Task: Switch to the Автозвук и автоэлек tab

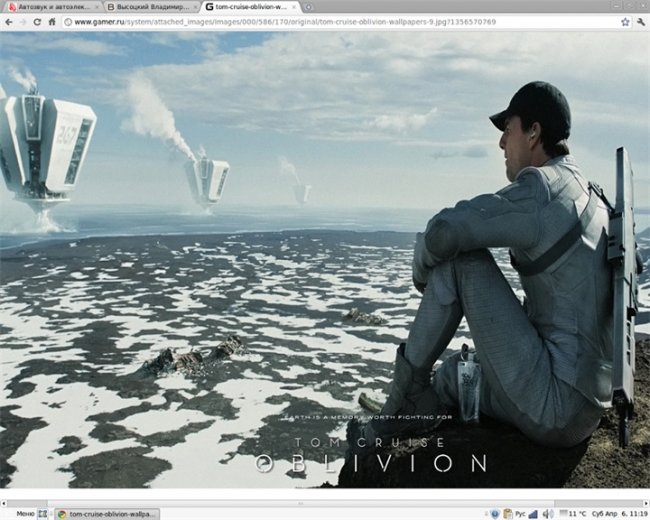Action: (x=49, y=7)
